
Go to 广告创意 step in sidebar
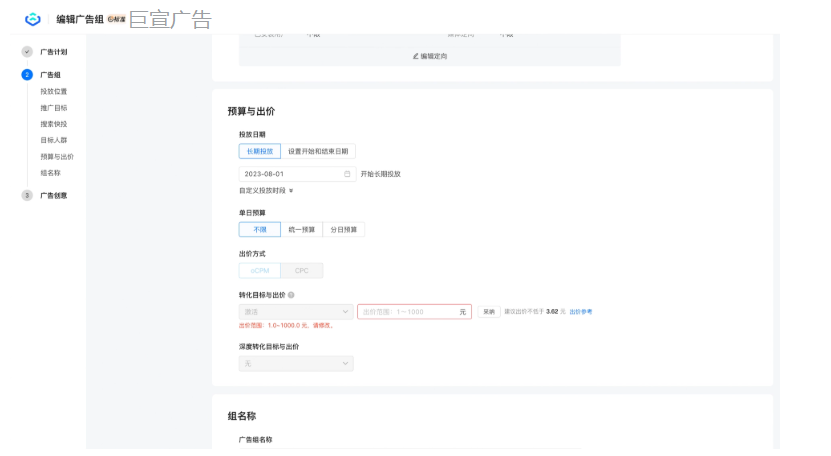pyautogui.click(x=54, y=196)
